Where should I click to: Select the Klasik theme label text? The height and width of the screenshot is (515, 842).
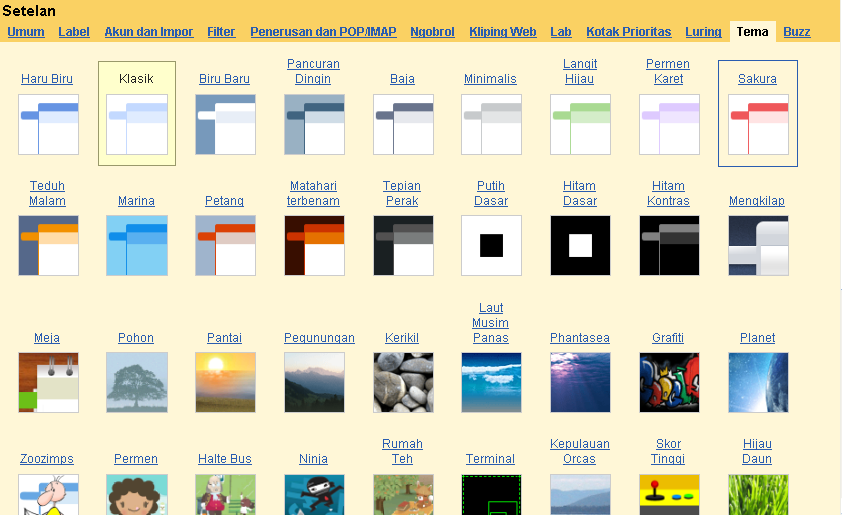tap(136, 78)
